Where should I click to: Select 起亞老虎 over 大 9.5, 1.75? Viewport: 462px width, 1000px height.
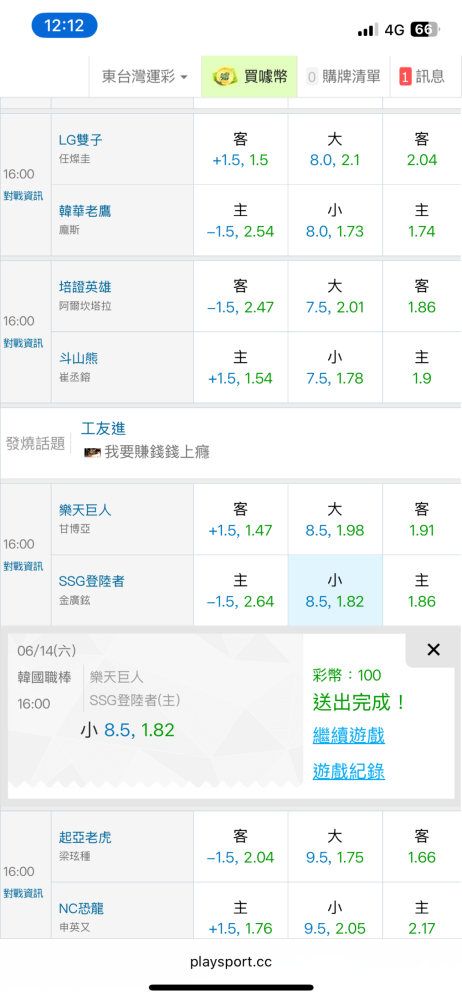[x=335, y=847]
